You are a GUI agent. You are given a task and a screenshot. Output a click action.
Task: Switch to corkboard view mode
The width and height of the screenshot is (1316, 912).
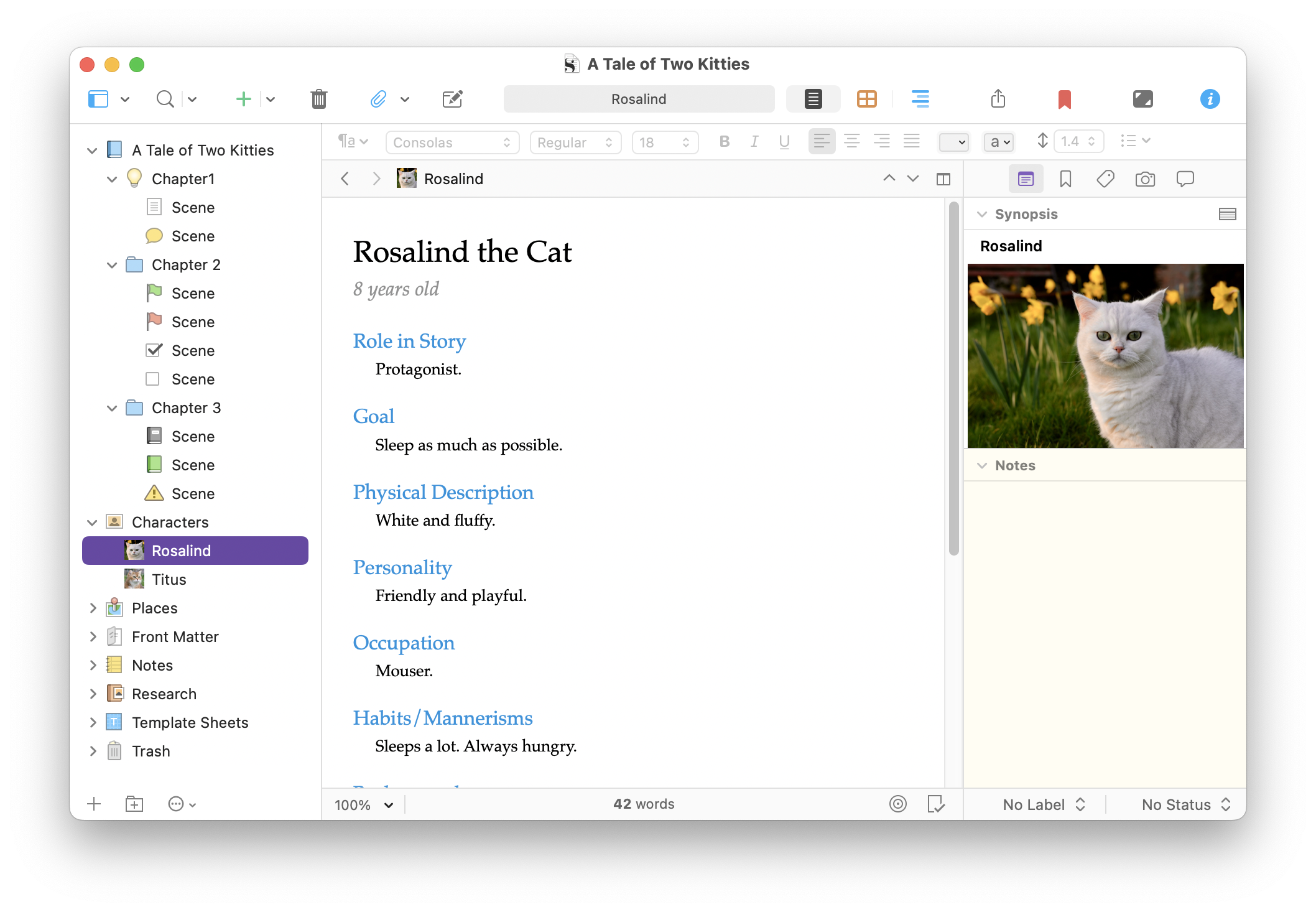(866, 99)
